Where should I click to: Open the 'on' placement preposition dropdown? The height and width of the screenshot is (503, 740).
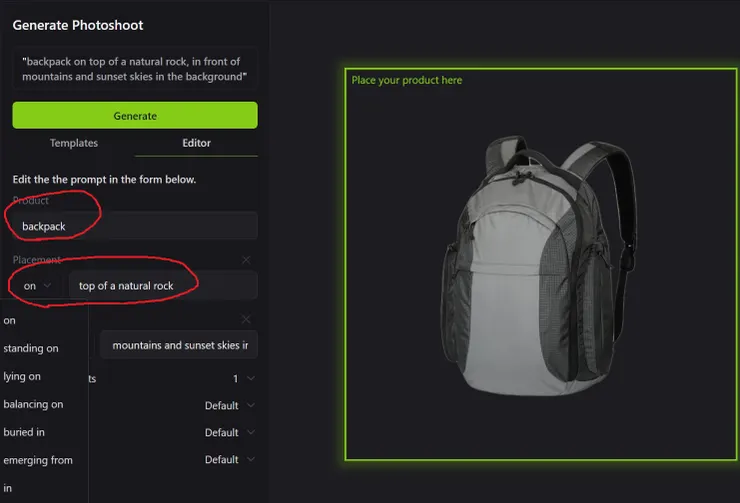[x=37, y=286]
